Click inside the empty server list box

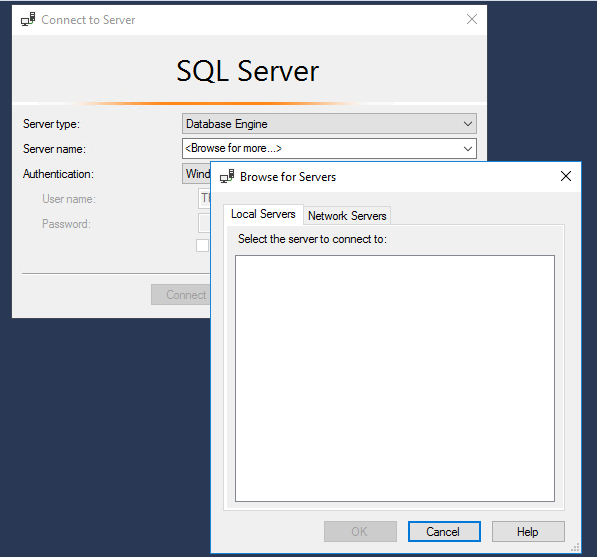pyautogui.click(x=395, y=378)
